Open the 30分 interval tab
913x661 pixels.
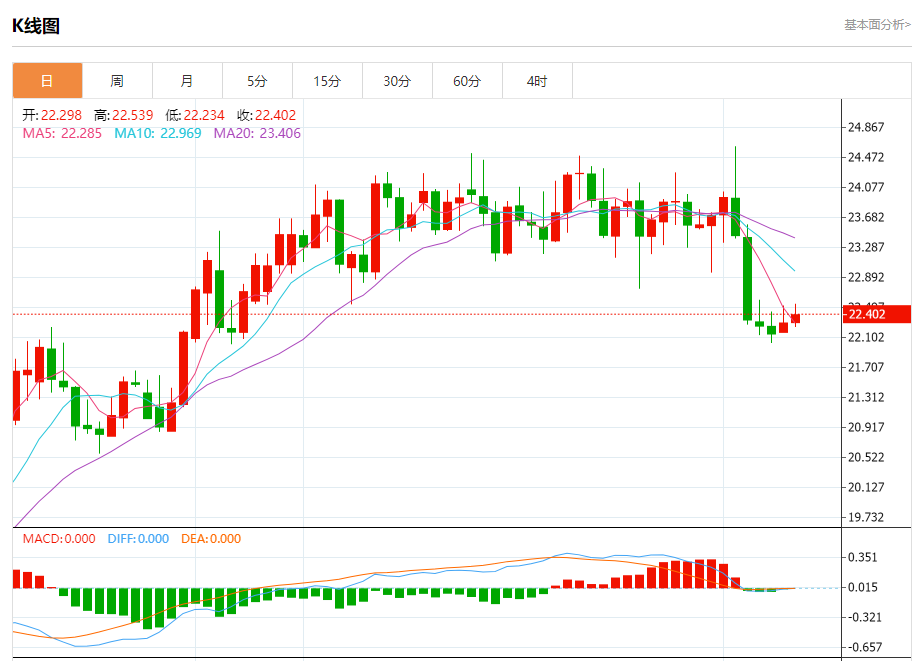click(x=397, y=81)
